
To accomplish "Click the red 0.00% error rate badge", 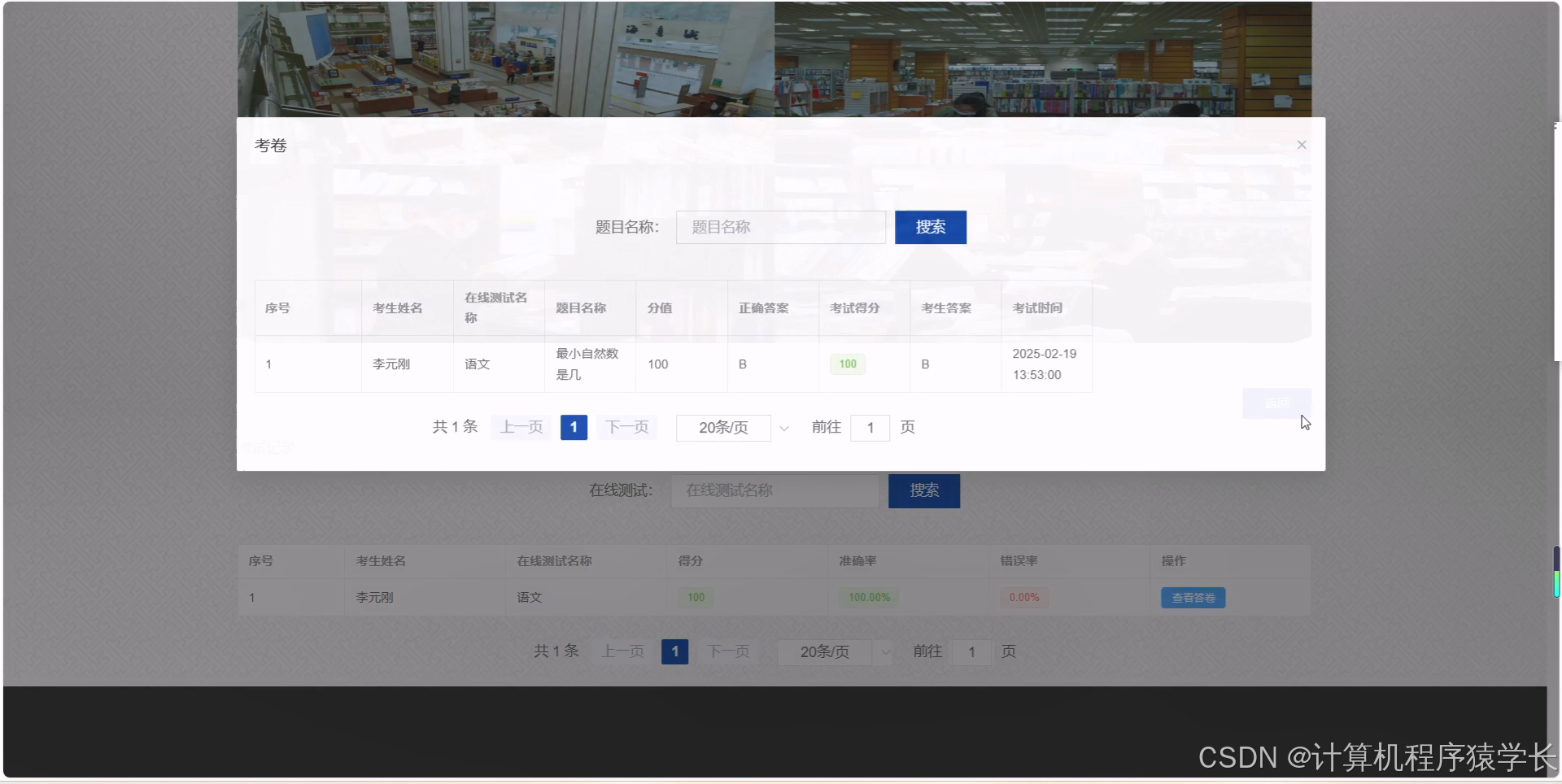I will coord(1023,597).
